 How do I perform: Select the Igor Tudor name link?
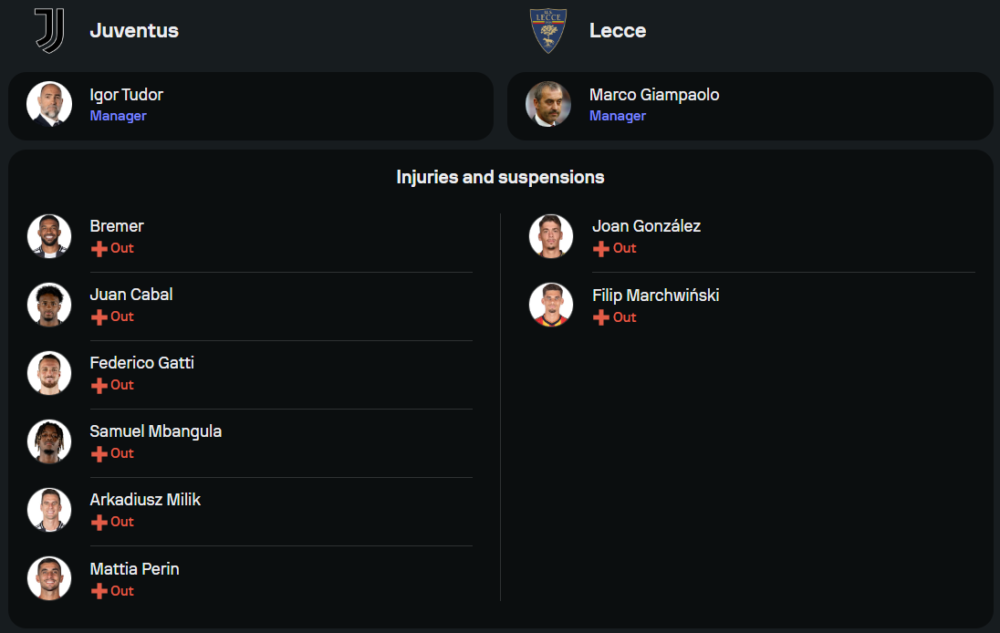point(126,95)
